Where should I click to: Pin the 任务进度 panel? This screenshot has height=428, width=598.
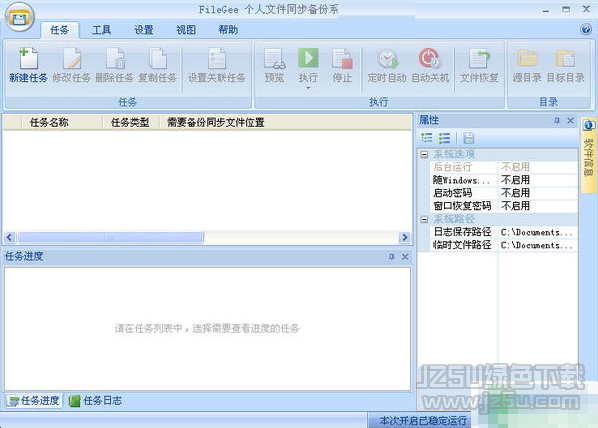coord(391,256)
